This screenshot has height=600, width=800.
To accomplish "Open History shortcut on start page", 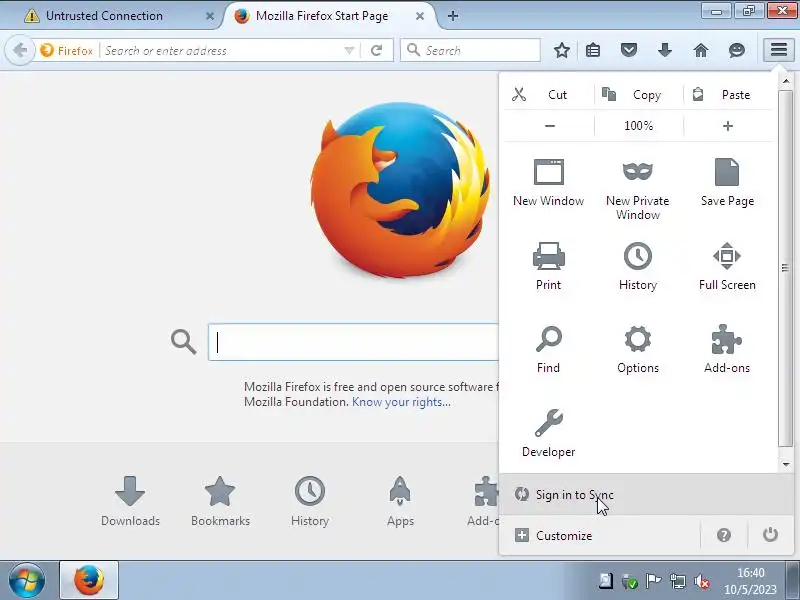I will click(x=310, y=502).
